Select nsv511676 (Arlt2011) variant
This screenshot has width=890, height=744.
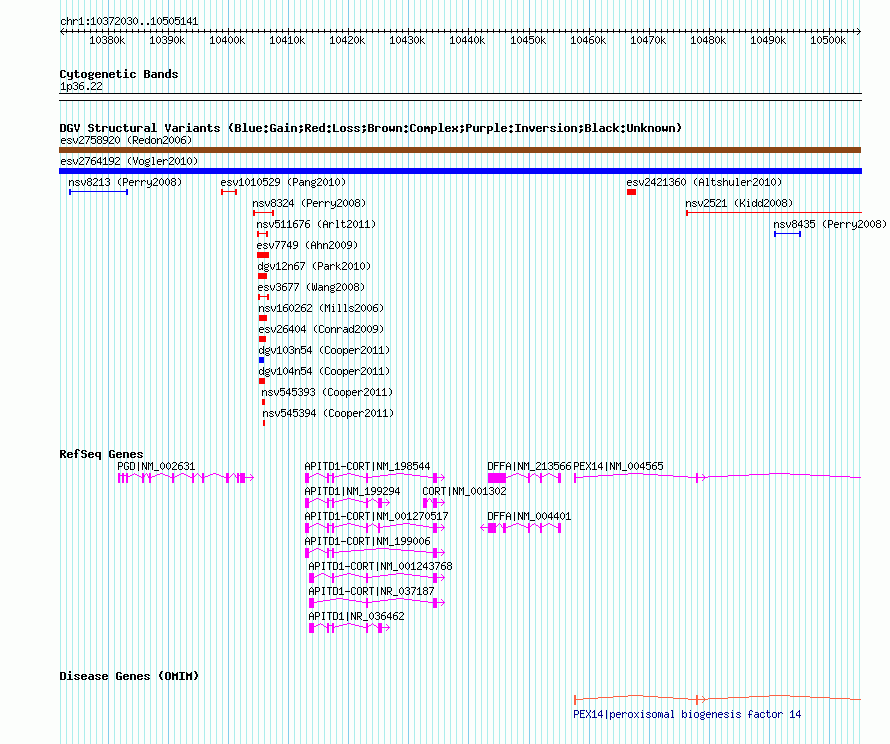point(316,224)
